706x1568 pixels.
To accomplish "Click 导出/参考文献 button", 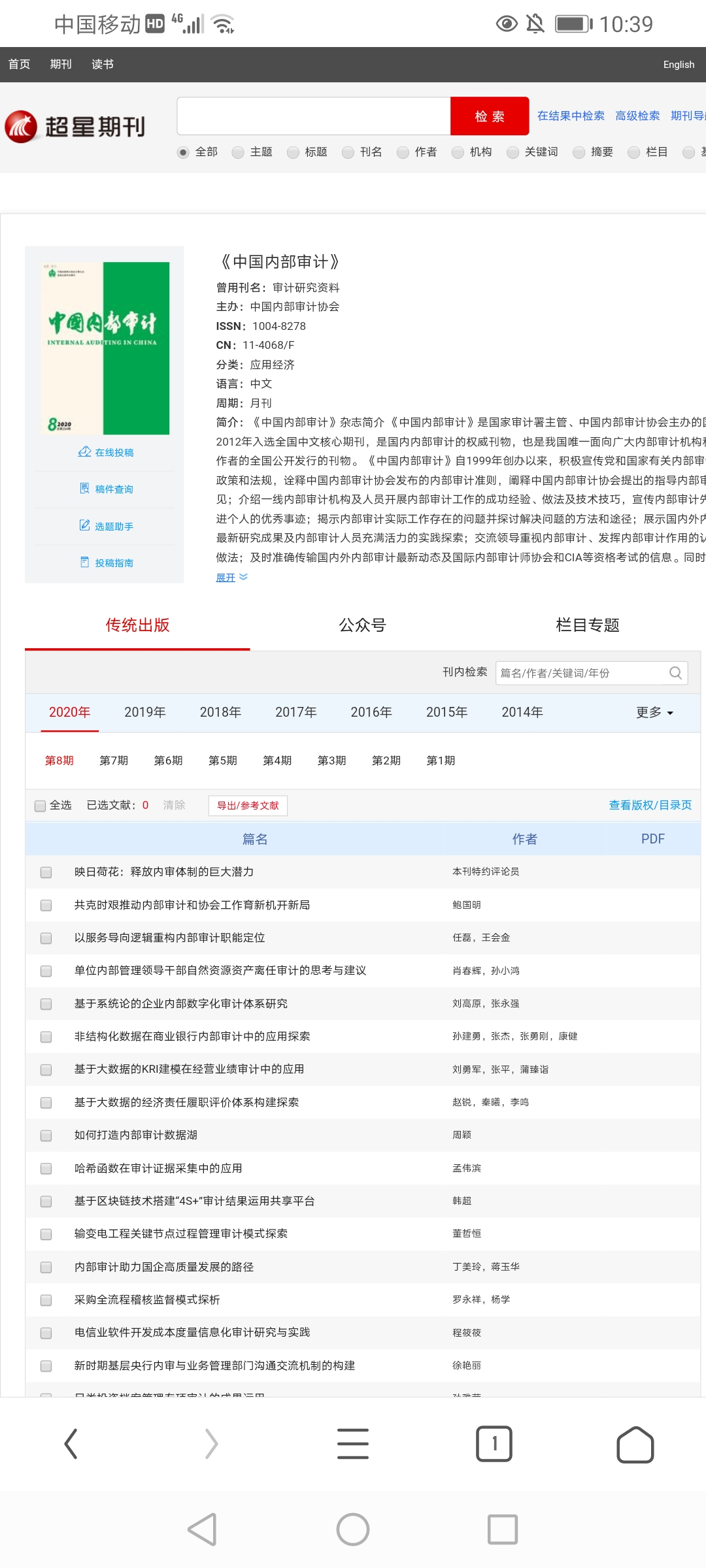I will click(x=248, y=806).
